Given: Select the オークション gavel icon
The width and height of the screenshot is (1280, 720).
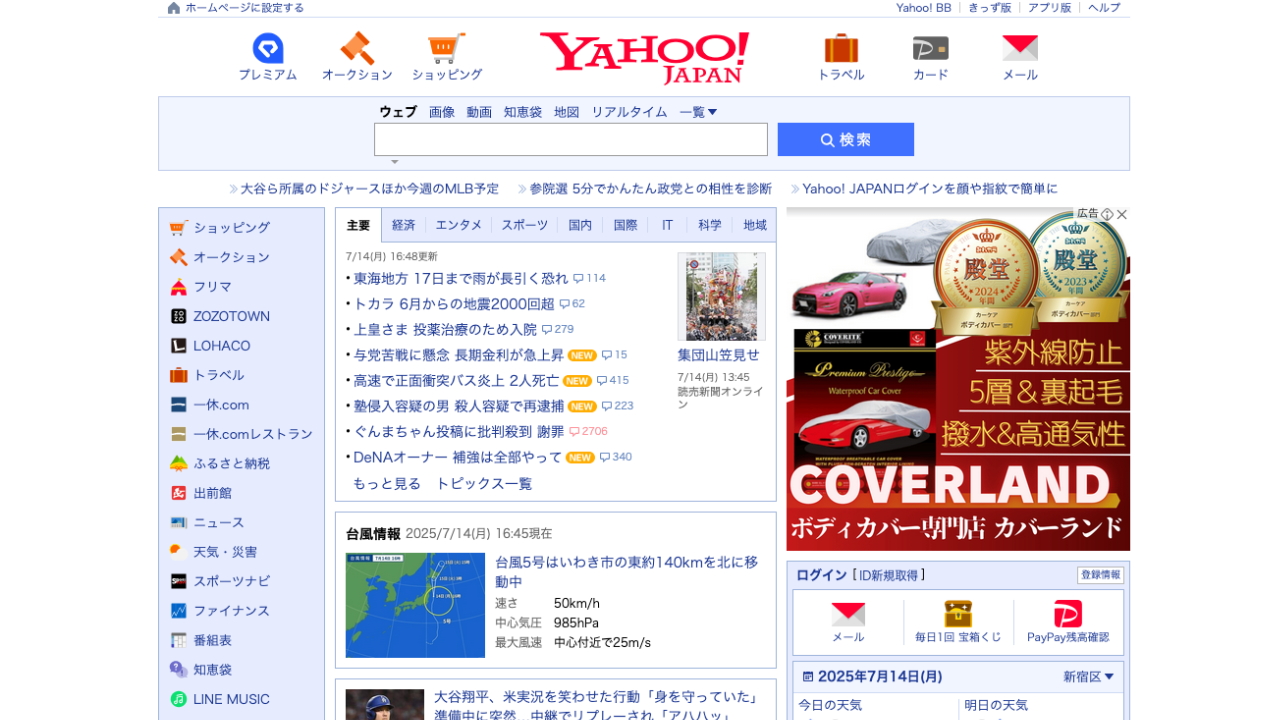Looking at the screenshot, I should pos(357,55).
